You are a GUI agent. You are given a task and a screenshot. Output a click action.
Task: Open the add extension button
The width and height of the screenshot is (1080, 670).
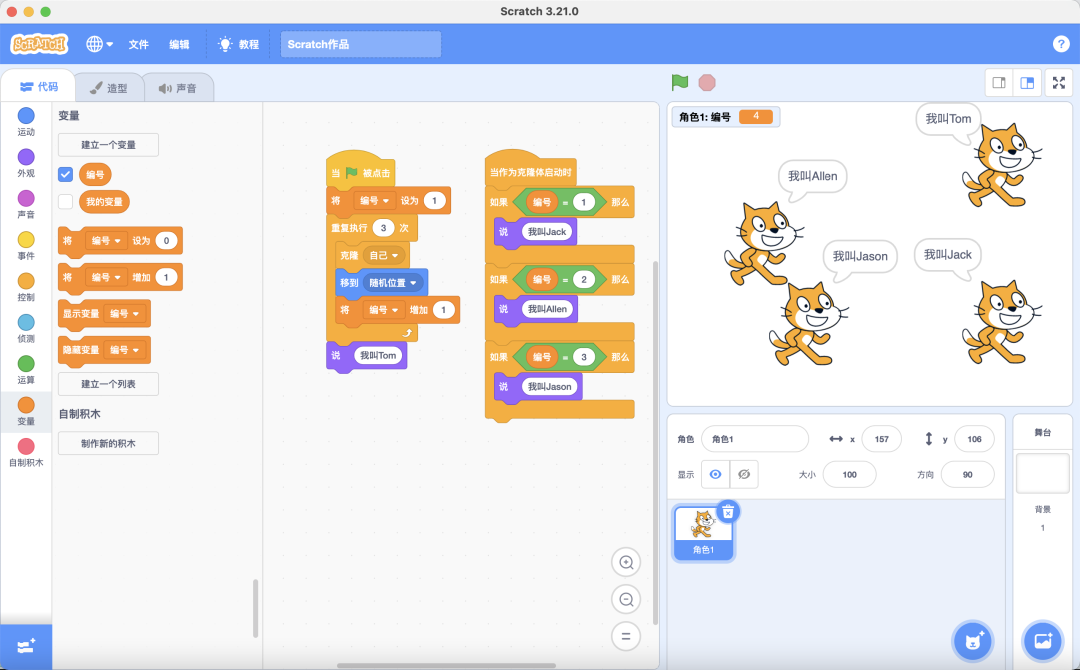click(x=26, y=647)
